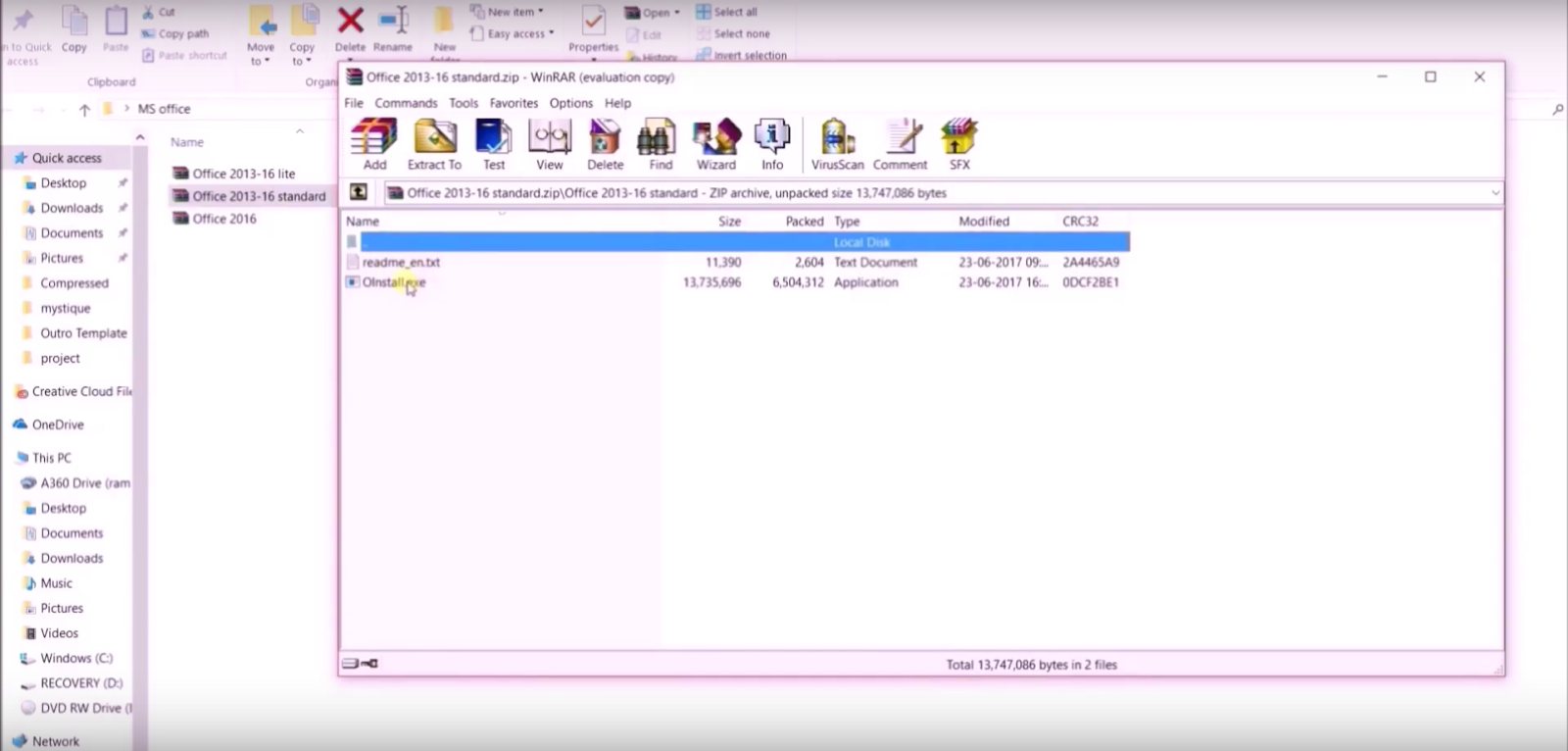Click Select all in Explorer ribbon
The image size is (1568, 751).
(727, 12)
